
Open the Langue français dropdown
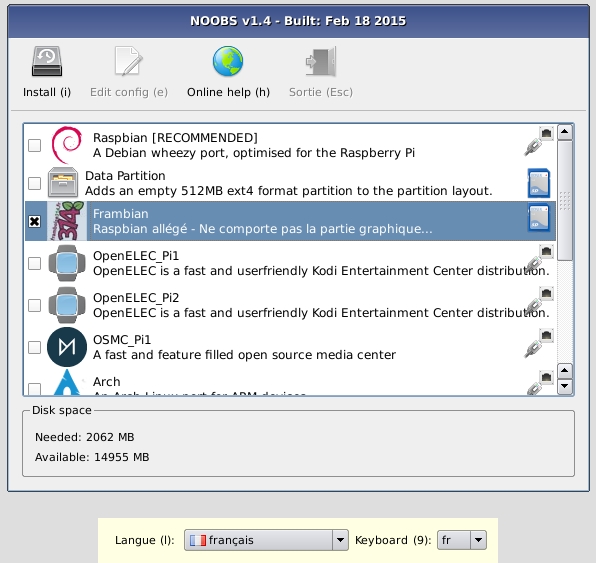tap(266, 540)
